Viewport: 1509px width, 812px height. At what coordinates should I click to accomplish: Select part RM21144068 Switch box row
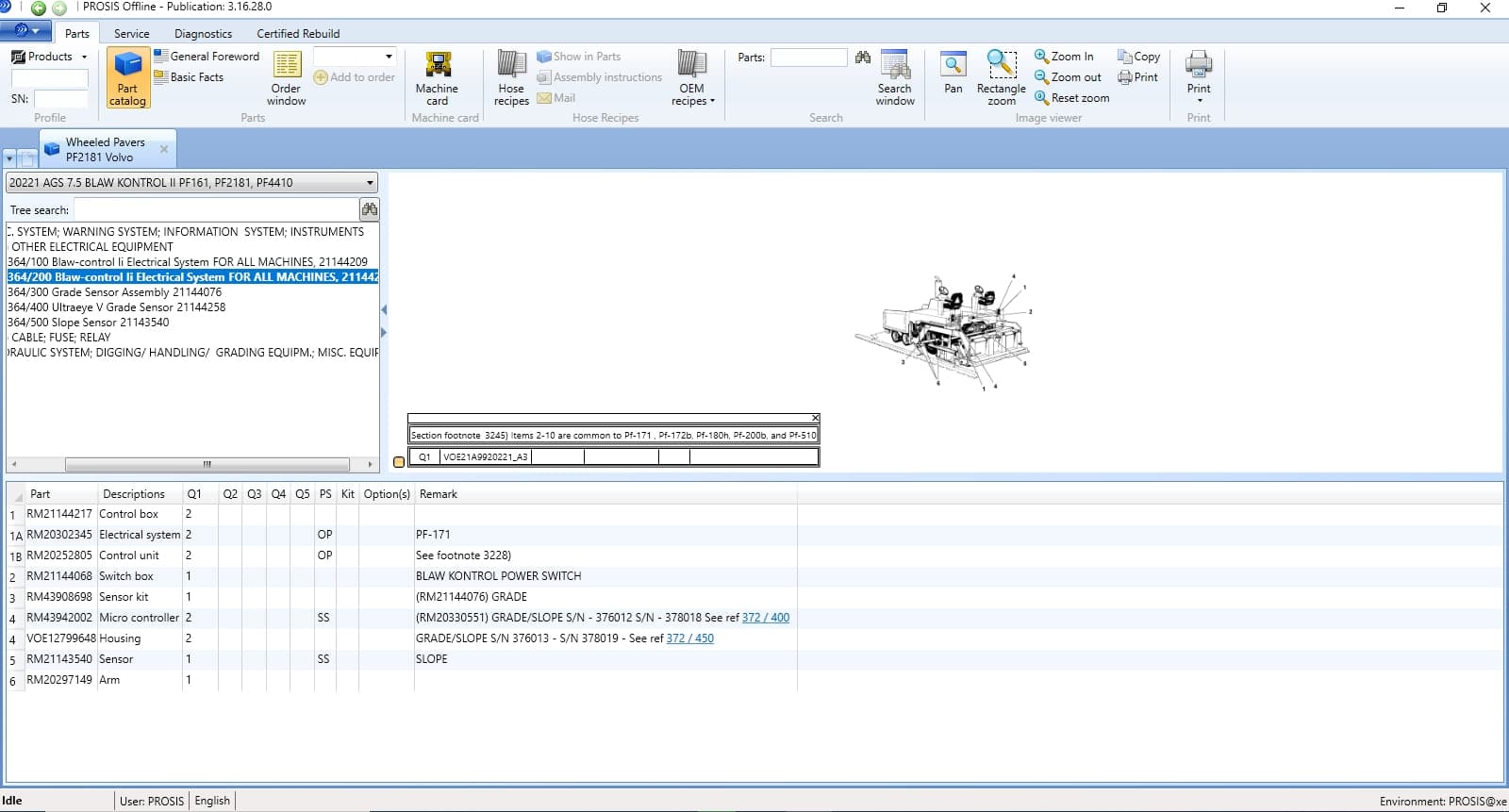(x=402, y=576)
